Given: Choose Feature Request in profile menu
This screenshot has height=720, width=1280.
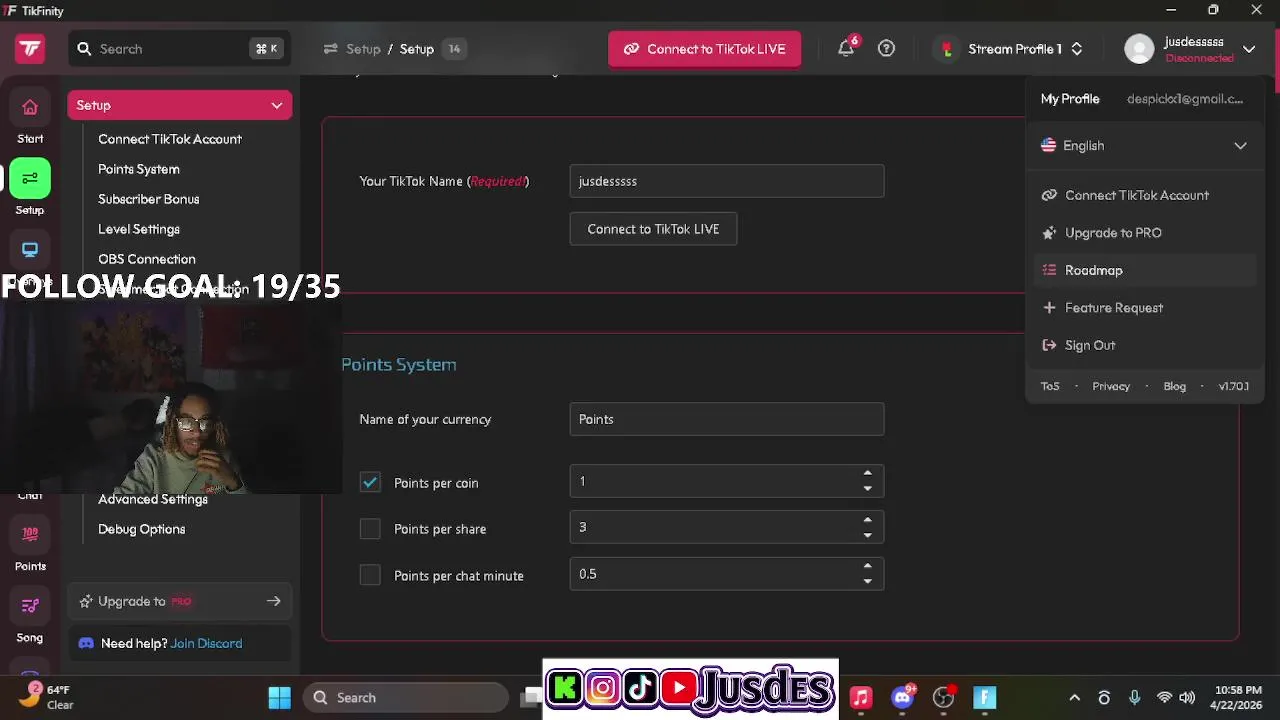Looking at the screenshot, I should click(1144, 308).
